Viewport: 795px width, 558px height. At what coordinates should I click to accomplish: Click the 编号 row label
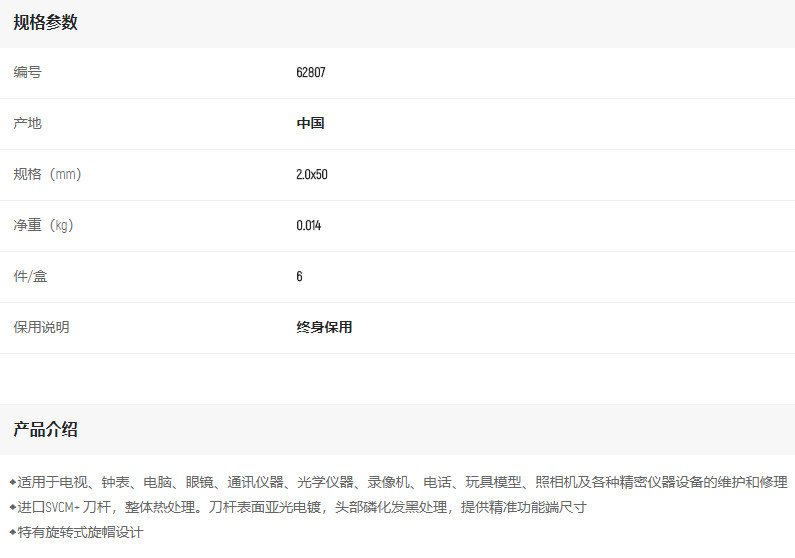[x=28, y=72]
